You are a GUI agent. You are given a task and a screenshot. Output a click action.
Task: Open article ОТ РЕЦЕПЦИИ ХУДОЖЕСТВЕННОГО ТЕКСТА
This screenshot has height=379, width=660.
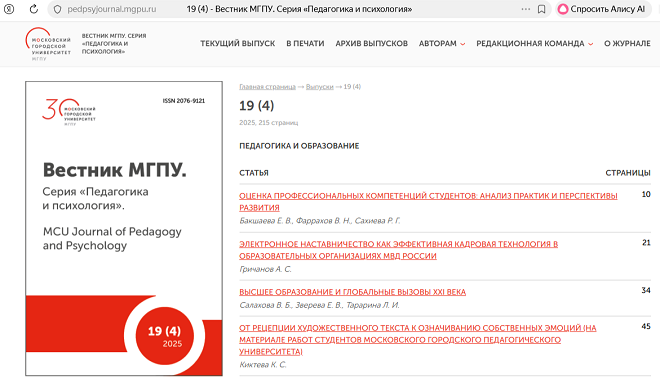418,339
